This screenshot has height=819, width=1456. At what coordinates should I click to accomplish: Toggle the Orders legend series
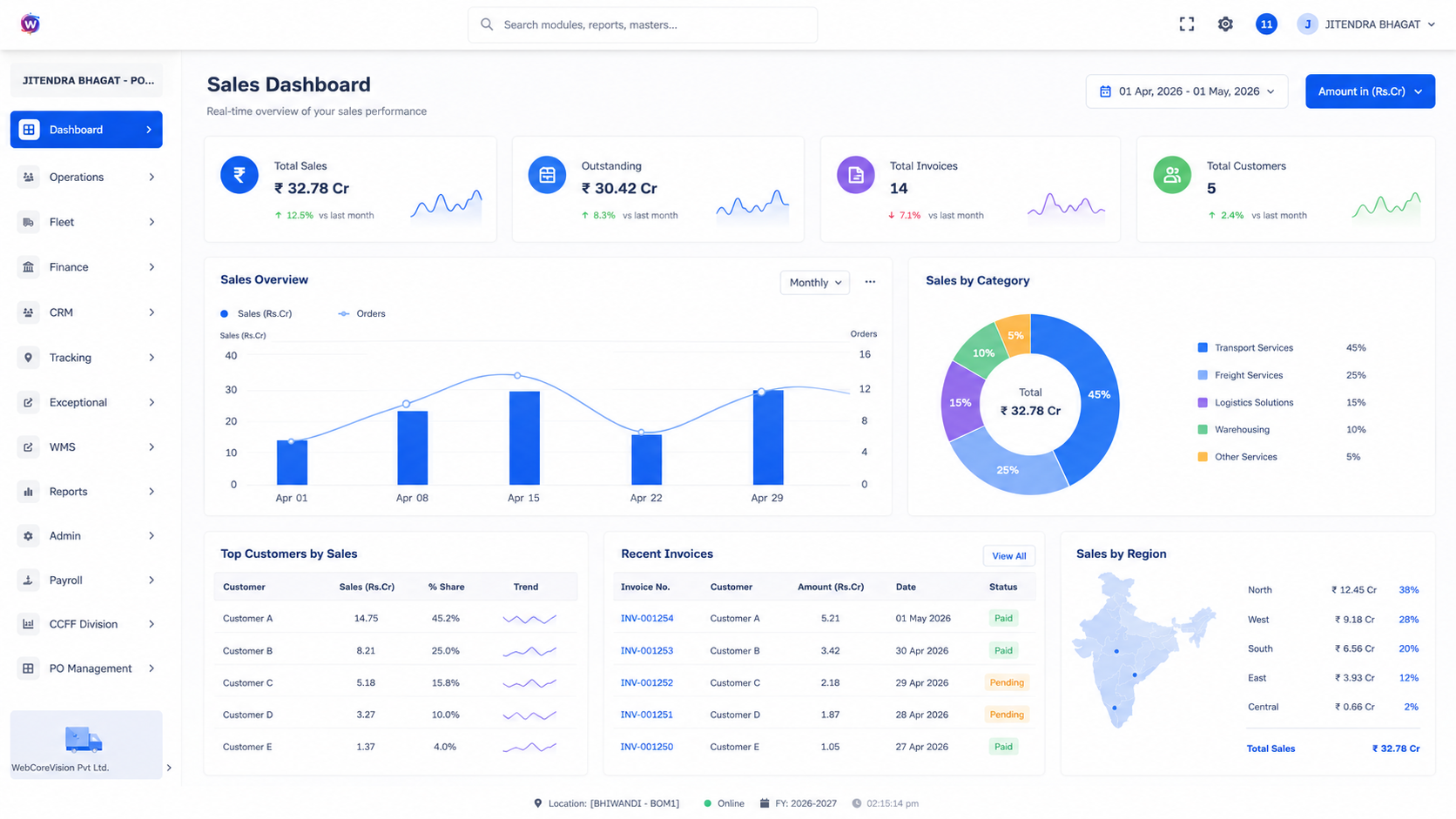[362, 313]
